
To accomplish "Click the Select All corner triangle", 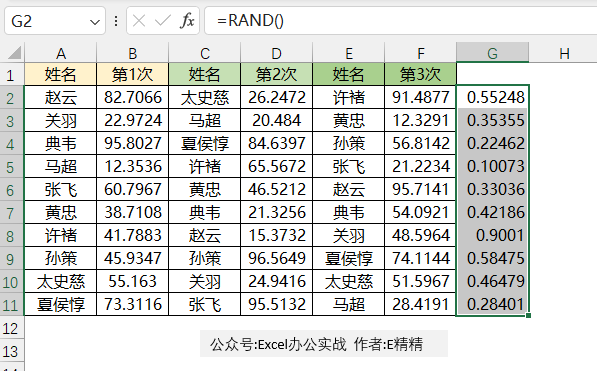I will [x=14, y=53].
